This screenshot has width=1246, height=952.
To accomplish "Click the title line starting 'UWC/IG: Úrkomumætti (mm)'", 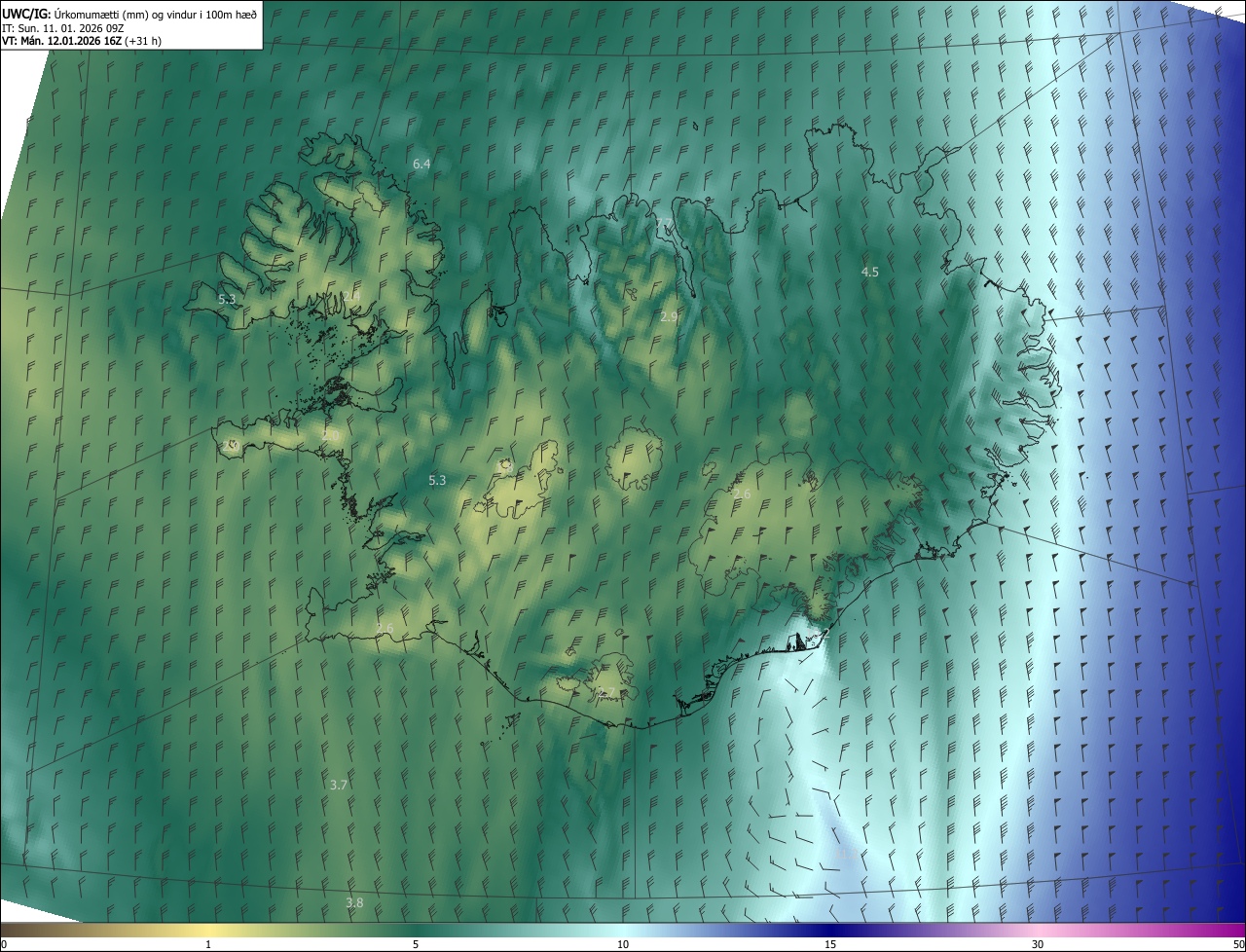I will tap(129, 13).
